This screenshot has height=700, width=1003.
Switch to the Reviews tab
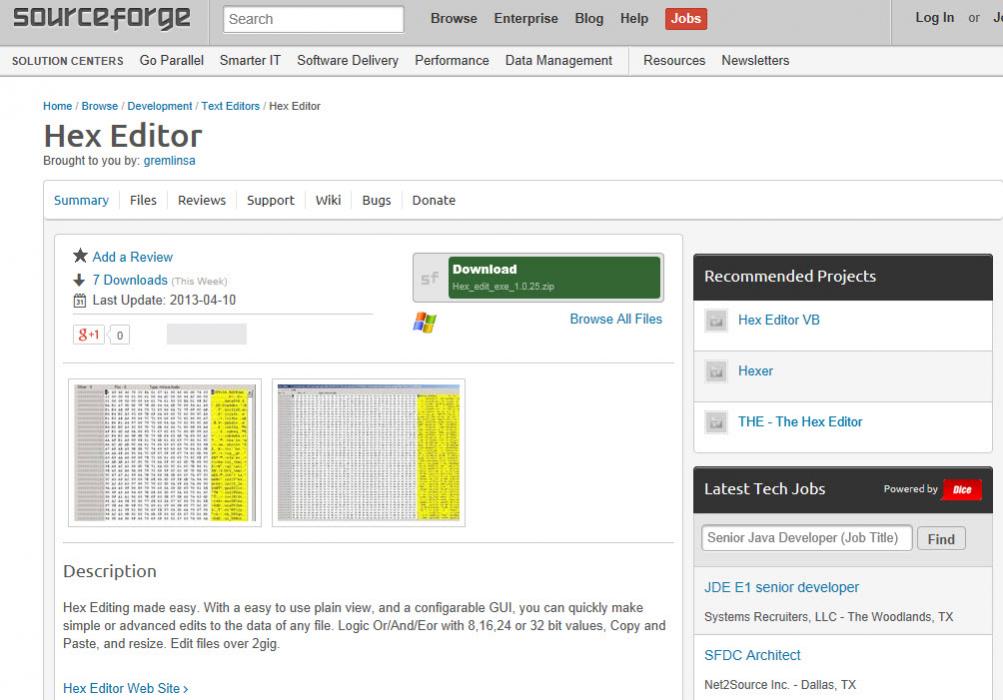[201, 200]
